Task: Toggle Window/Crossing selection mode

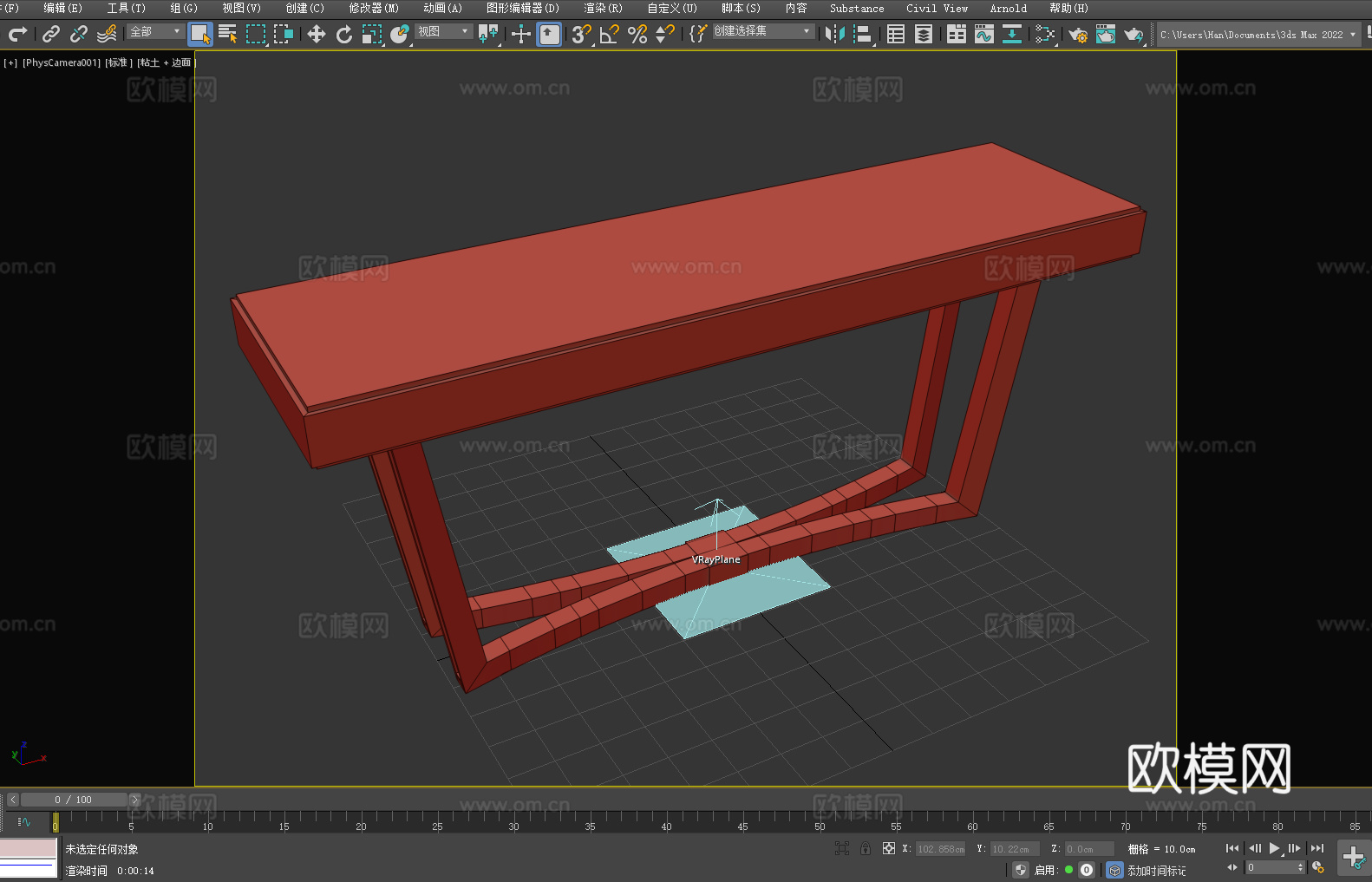Action: pyautogui.click(x=284, y=34)
